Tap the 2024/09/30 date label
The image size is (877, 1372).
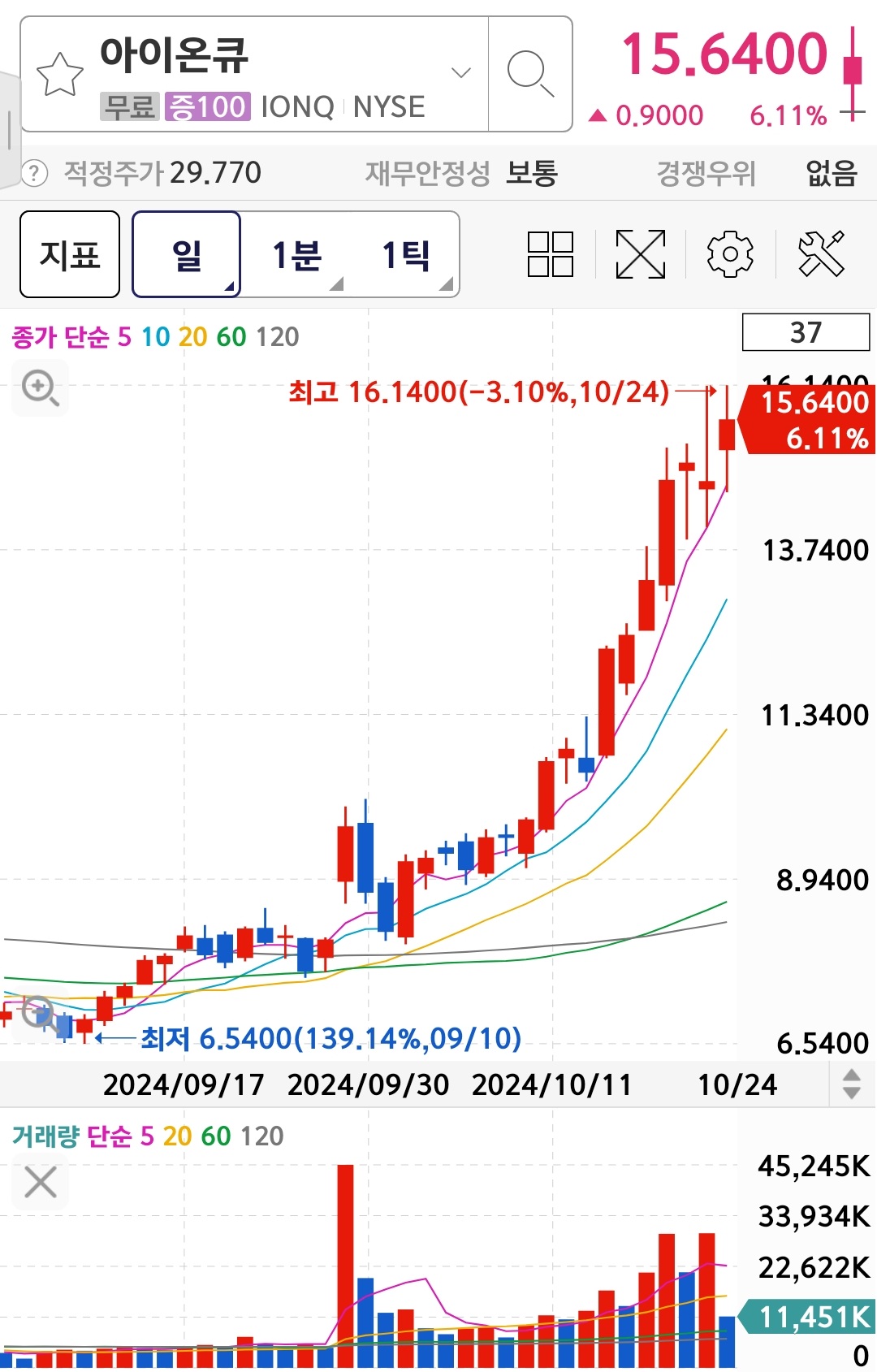point(368,1084)
